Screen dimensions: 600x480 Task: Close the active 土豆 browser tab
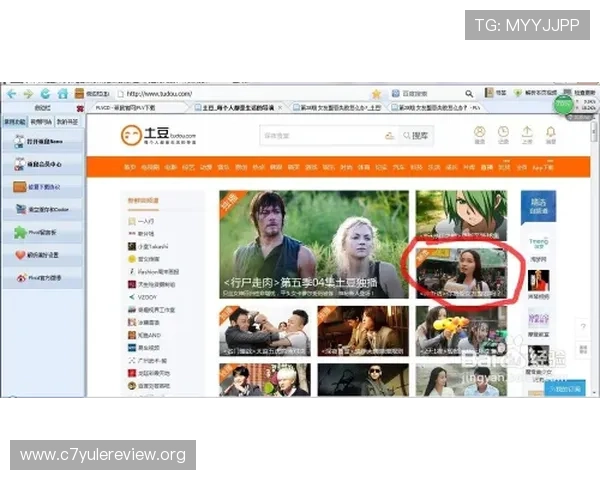[280, 108]
